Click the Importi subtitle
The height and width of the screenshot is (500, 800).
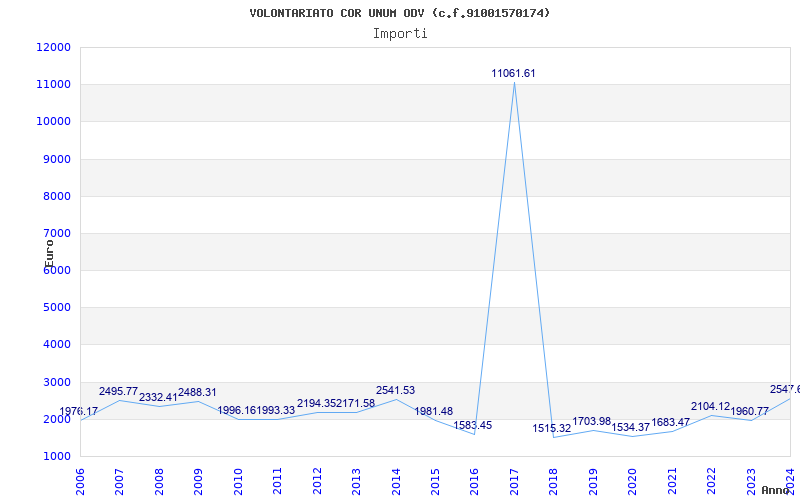click(x=400, y=34)
